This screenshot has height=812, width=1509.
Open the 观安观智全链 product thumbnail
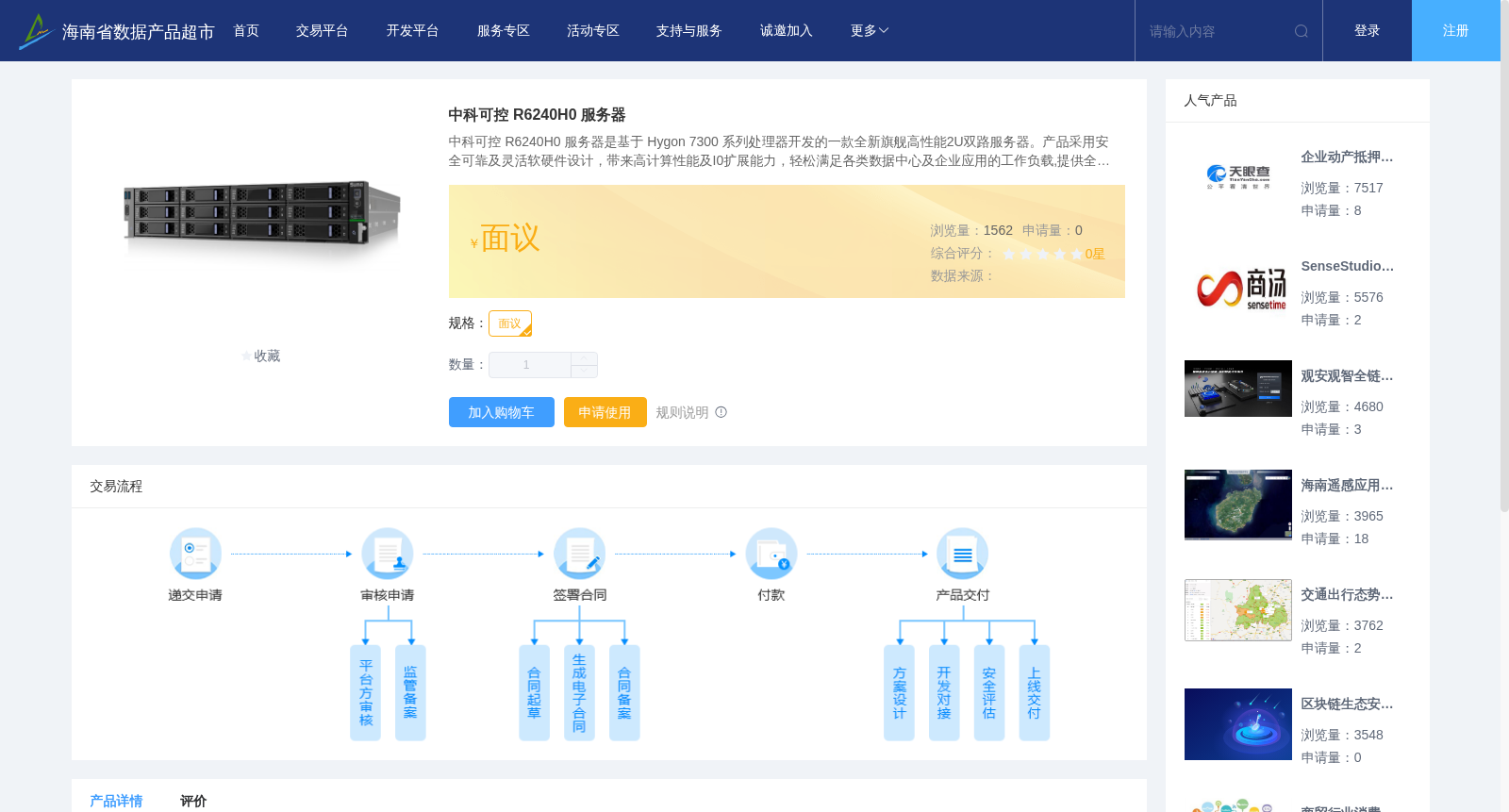coord(1238,389)
